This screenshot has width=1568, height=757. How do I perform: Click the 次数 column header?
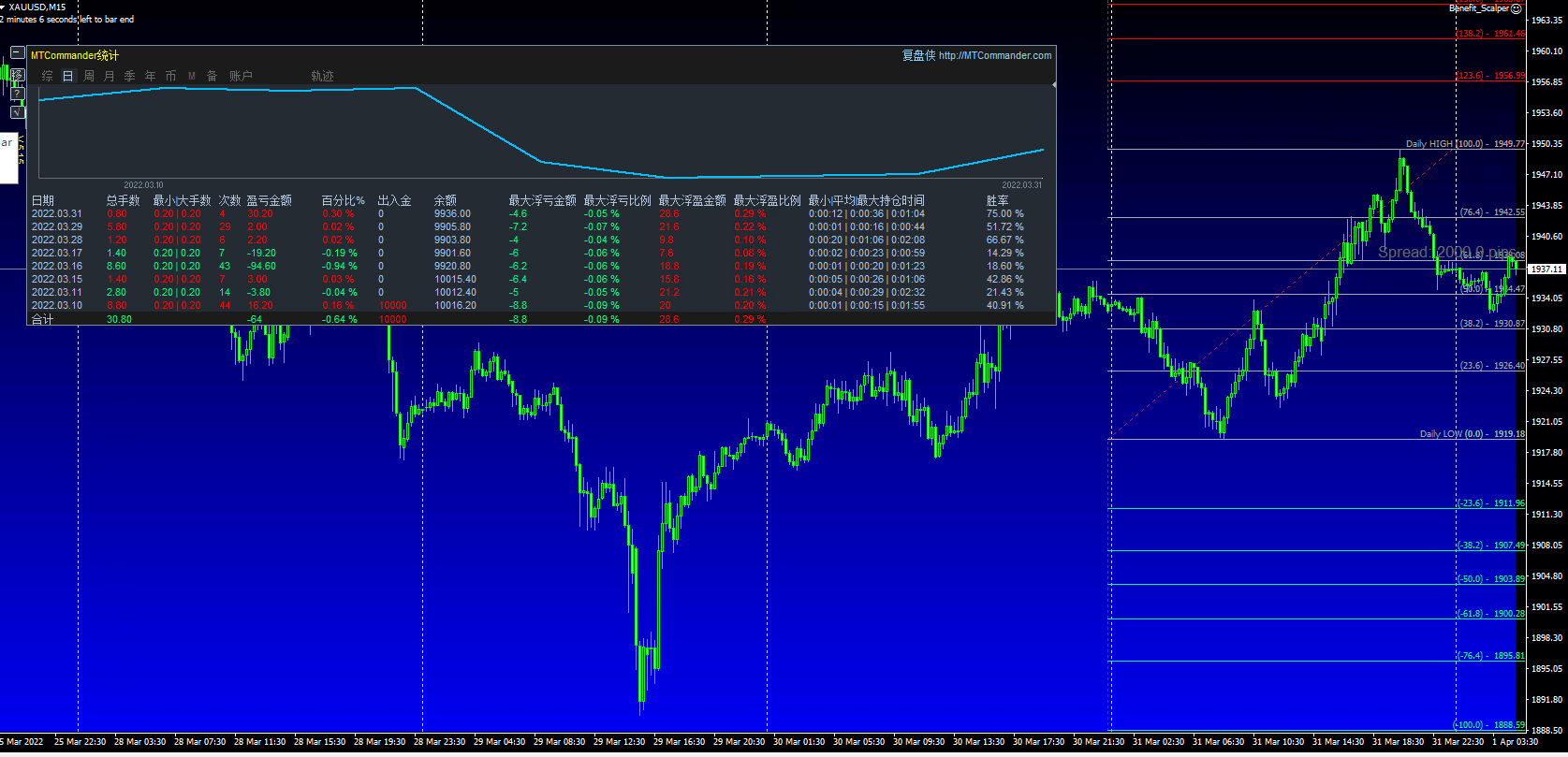pyautogui.click(x=230, y=200)
